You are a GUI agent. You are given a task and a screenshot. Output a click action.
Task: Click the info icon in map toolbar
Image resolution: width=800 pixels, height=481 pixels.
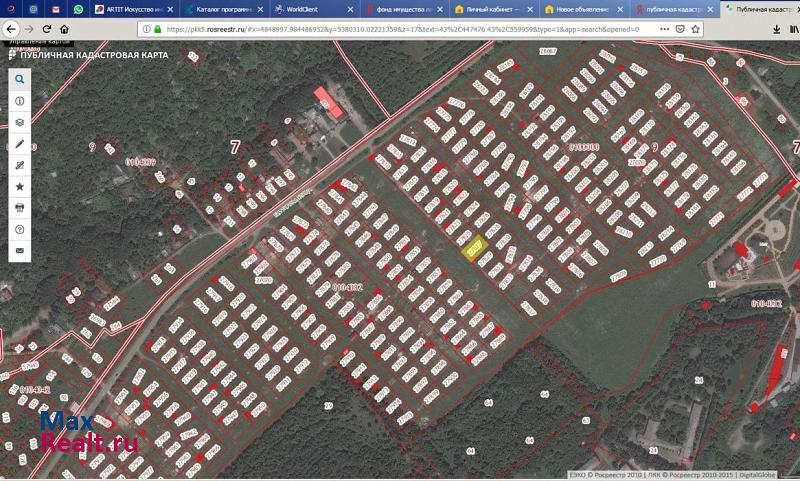[19, 101]
